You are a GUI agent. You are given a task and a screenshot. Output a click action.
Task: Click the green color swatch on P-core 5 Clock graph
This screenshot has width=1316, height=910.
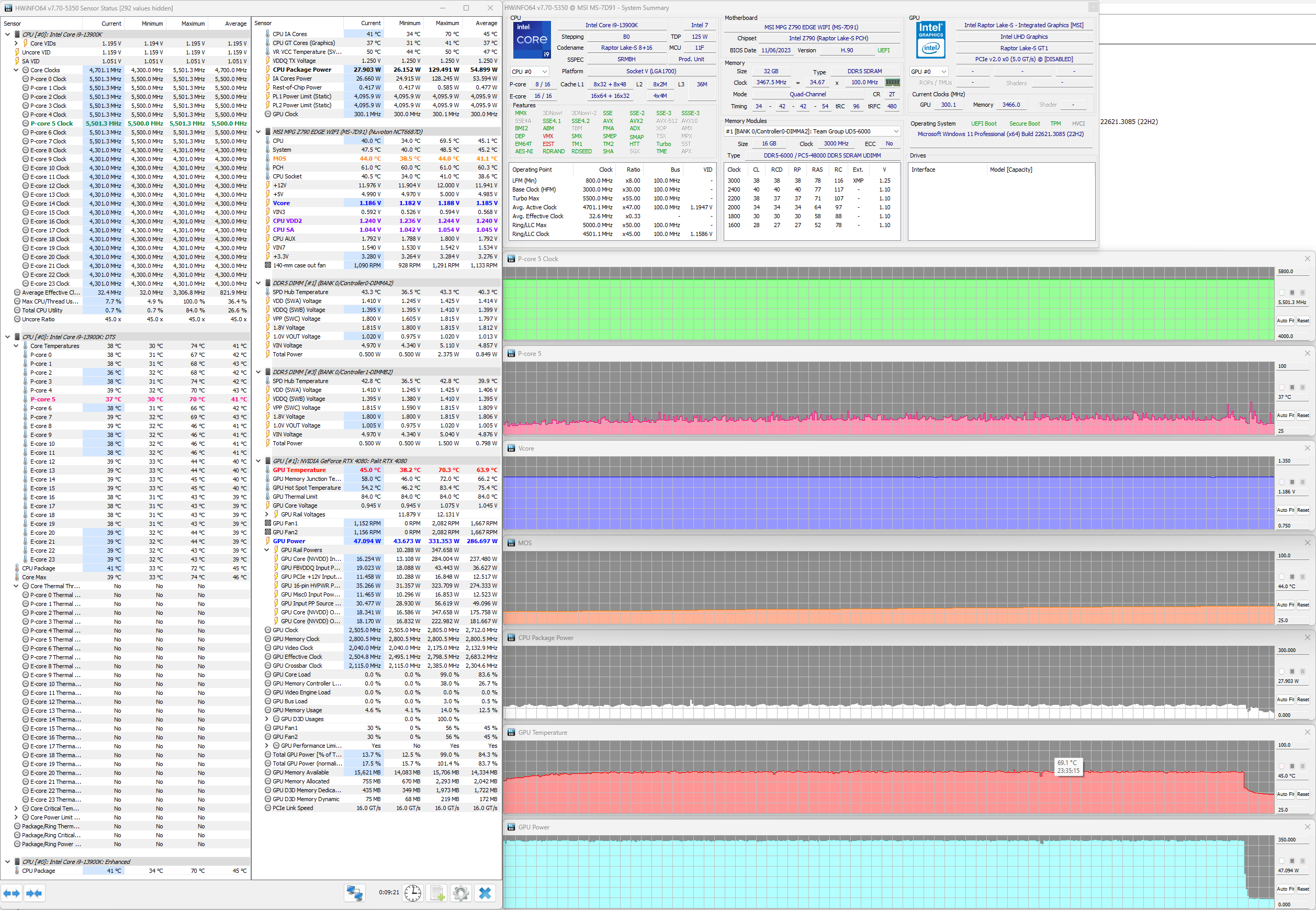1282,293
